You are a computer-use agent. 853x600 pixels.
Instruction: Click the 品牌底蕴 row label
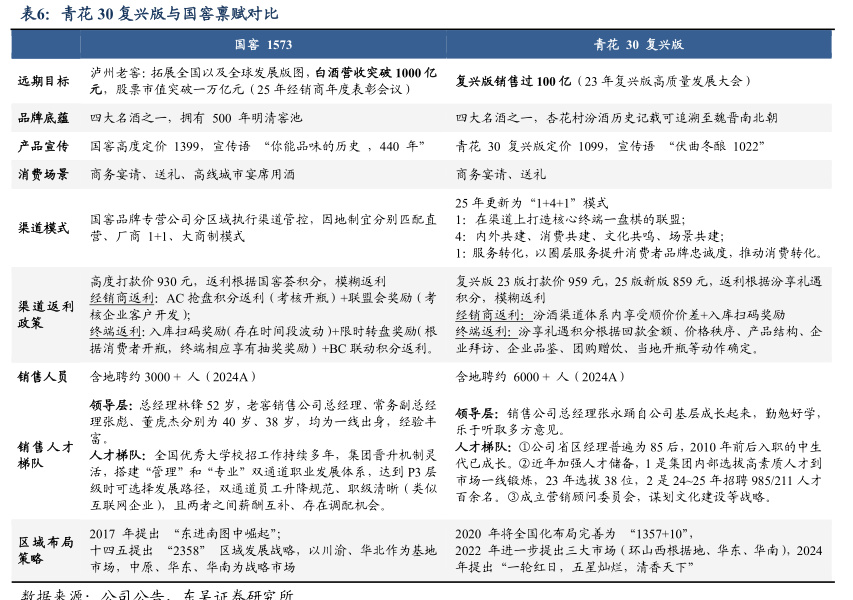click(43, 117)
